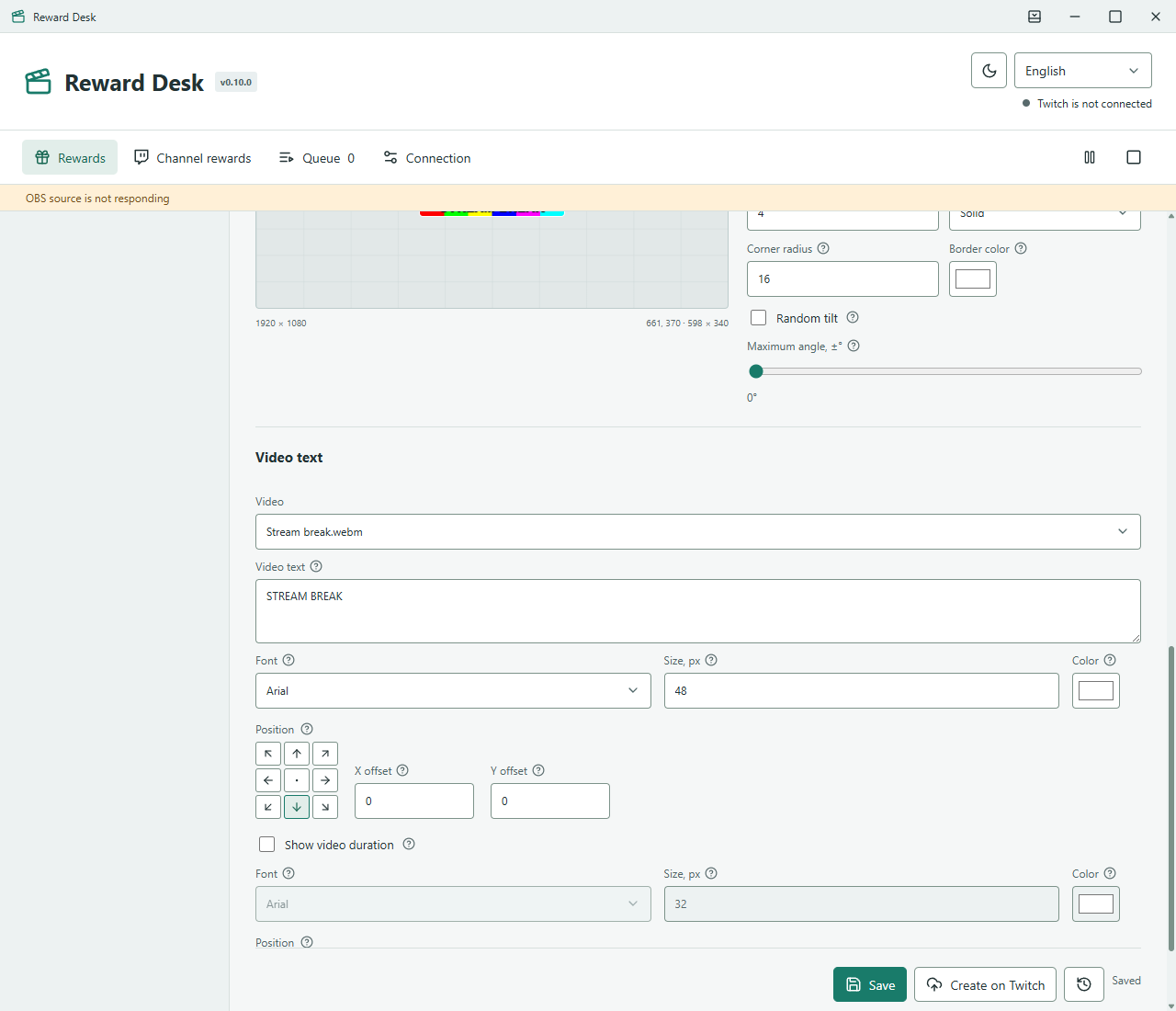Open the Solid border style dropdown

pyautogui.click(x=1045, y=219)
